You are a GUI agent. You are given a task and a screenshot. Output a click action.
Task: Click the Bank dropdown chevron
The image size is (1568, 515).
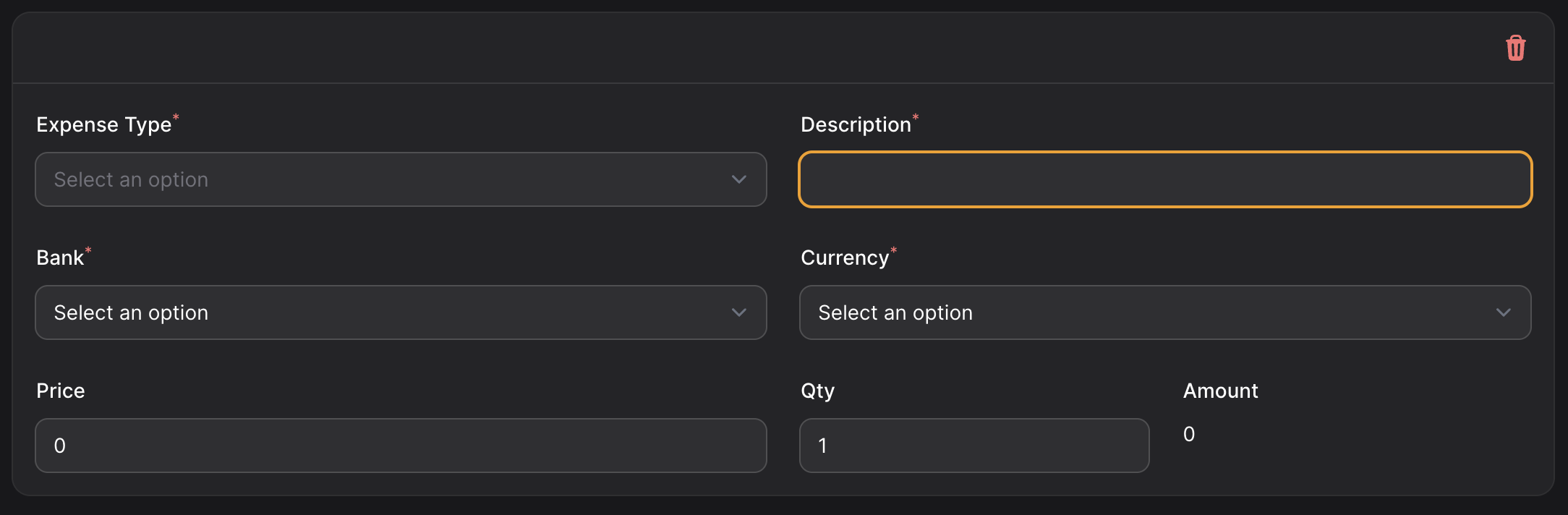click(738, 312)
